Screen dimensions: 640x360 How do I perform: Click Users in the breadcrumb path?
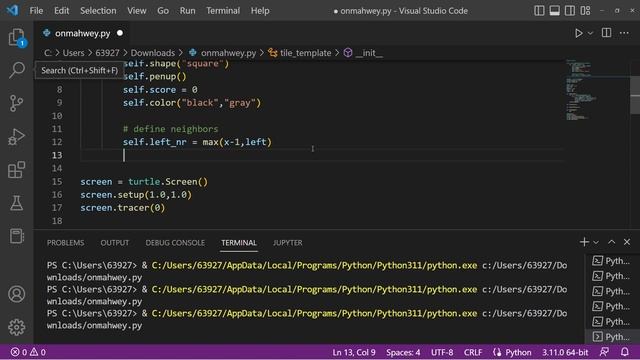(x=73, y=53)
